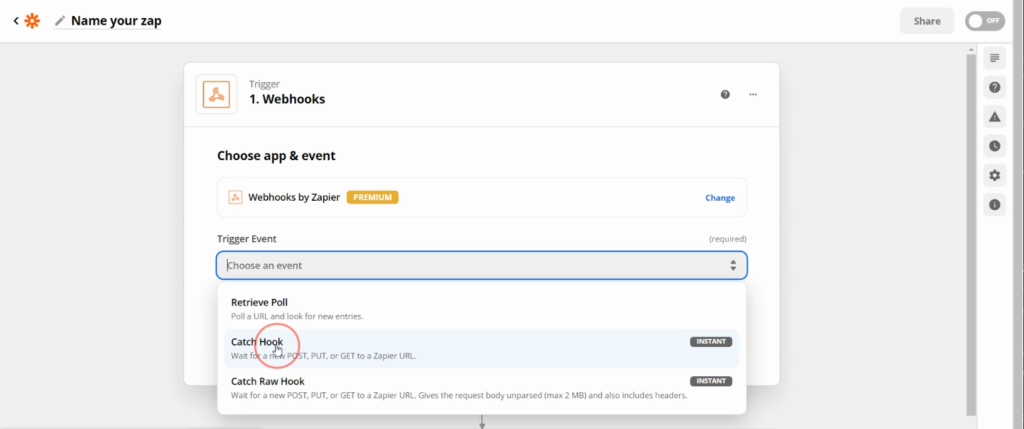The width and height of the screenshot is (1024, 429).
Task: Click the trigger step help question icon
Action: [x=725, y=95]
